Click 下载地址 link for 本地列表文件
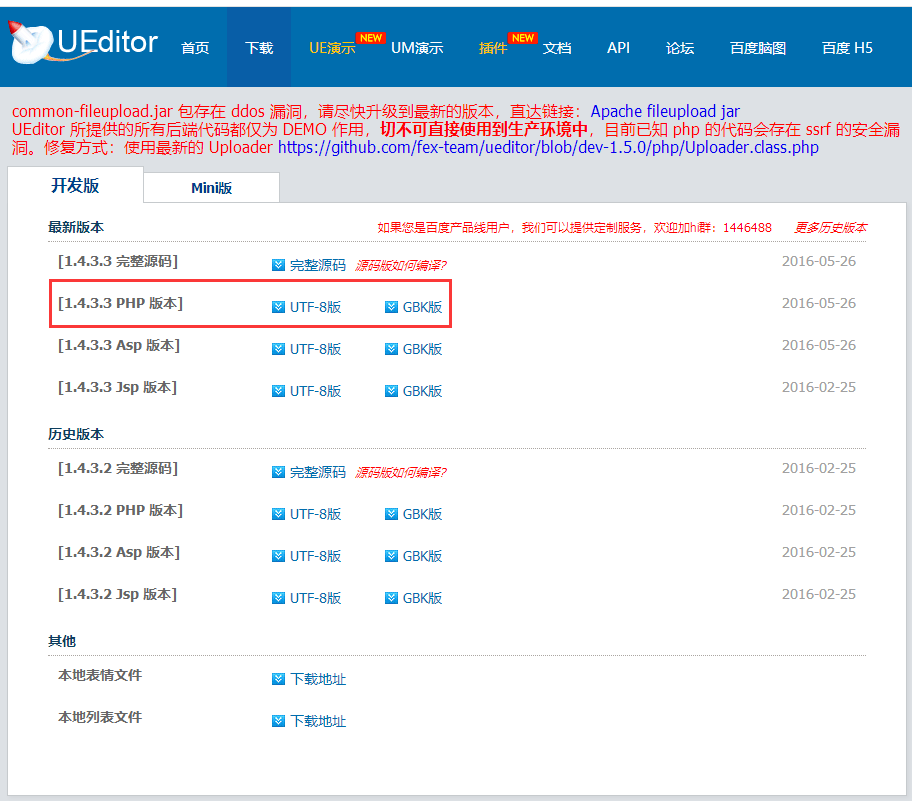 pyautogui.click(x=318, y=721)
